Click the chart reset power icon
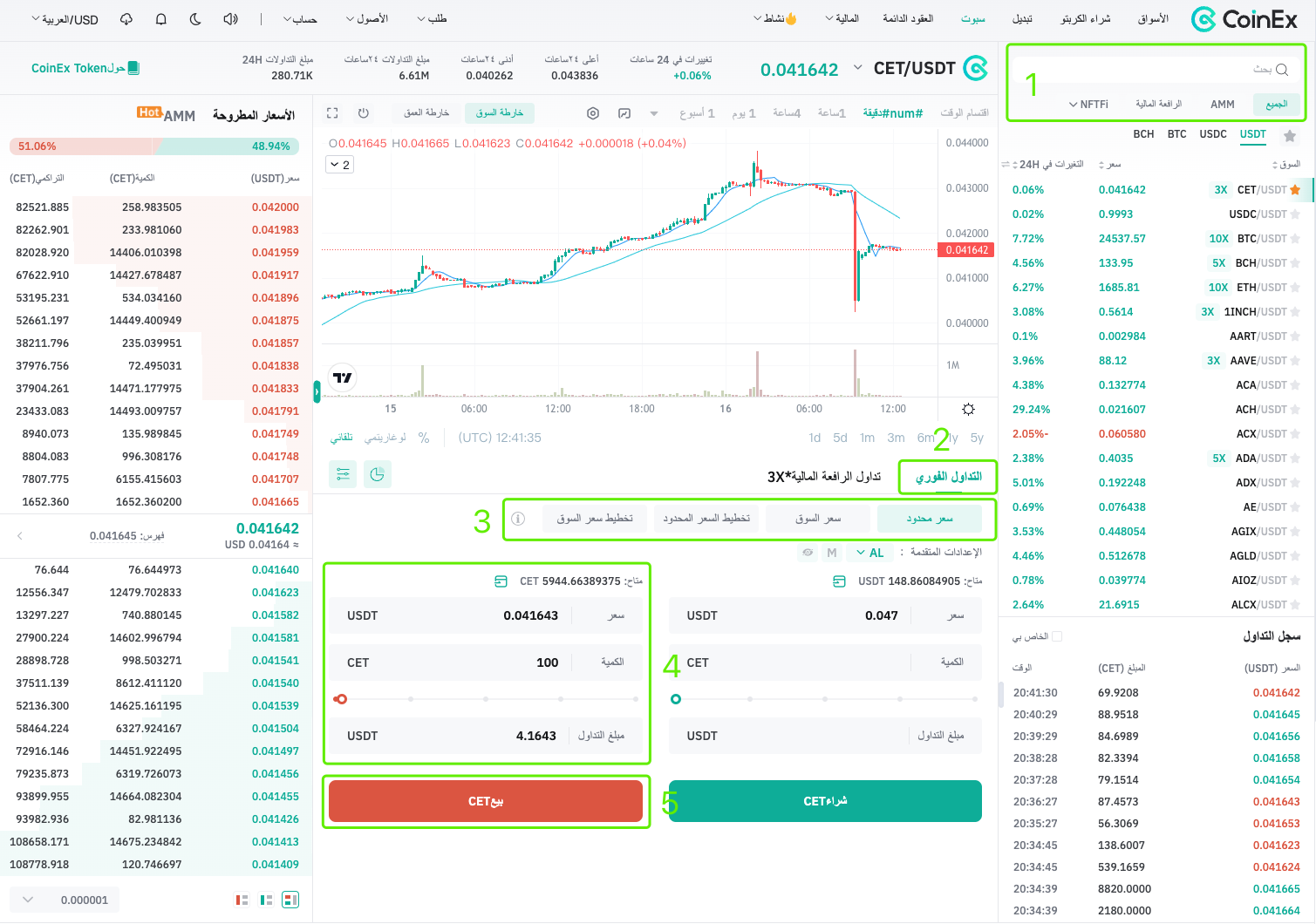The width and height of the screenshot is (1316, 924). coord(364,113)
